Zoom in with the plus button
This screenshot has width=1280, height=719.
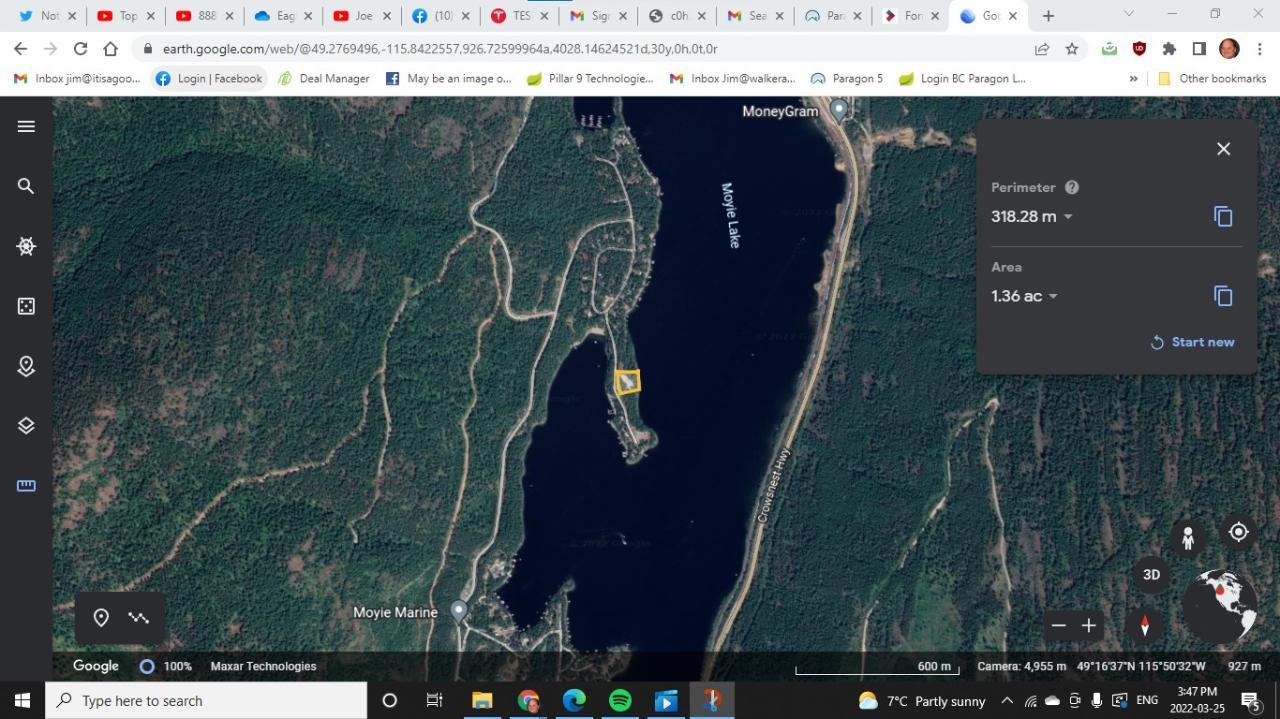(1089, 626)
